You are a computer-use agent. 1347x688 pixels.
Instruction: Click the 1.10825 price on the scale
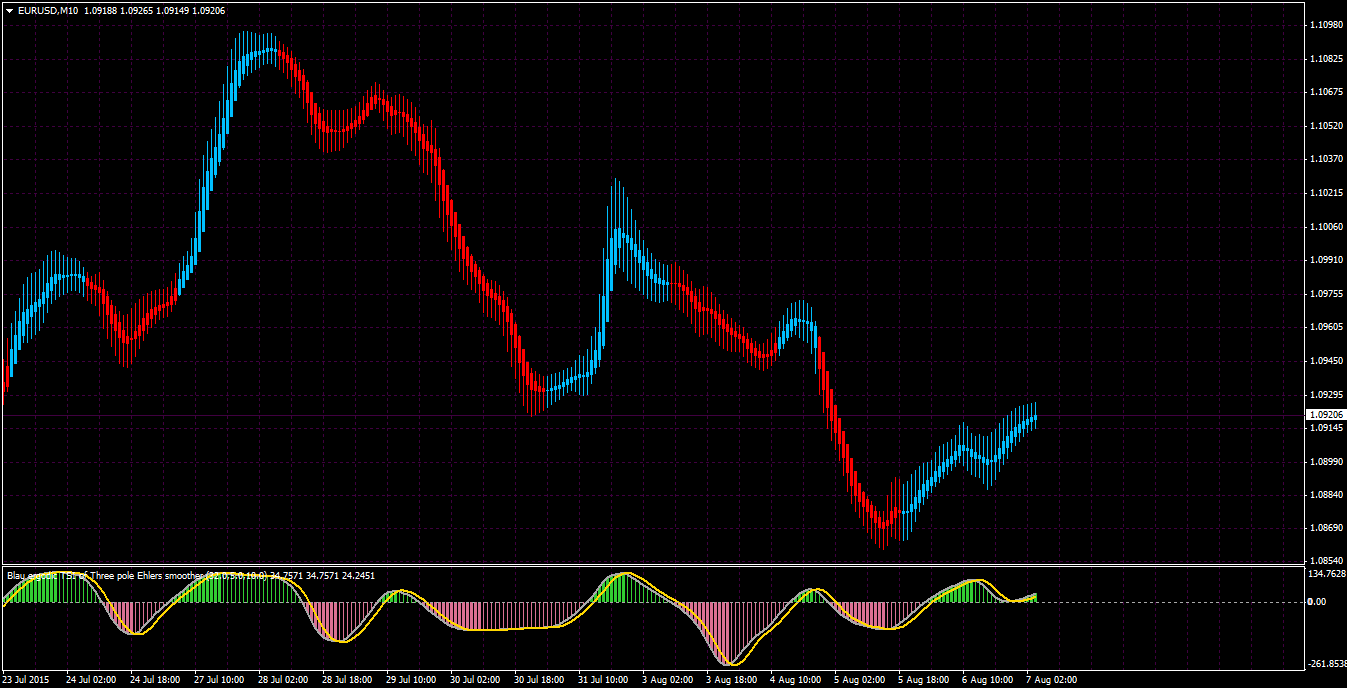point(1326,59)
